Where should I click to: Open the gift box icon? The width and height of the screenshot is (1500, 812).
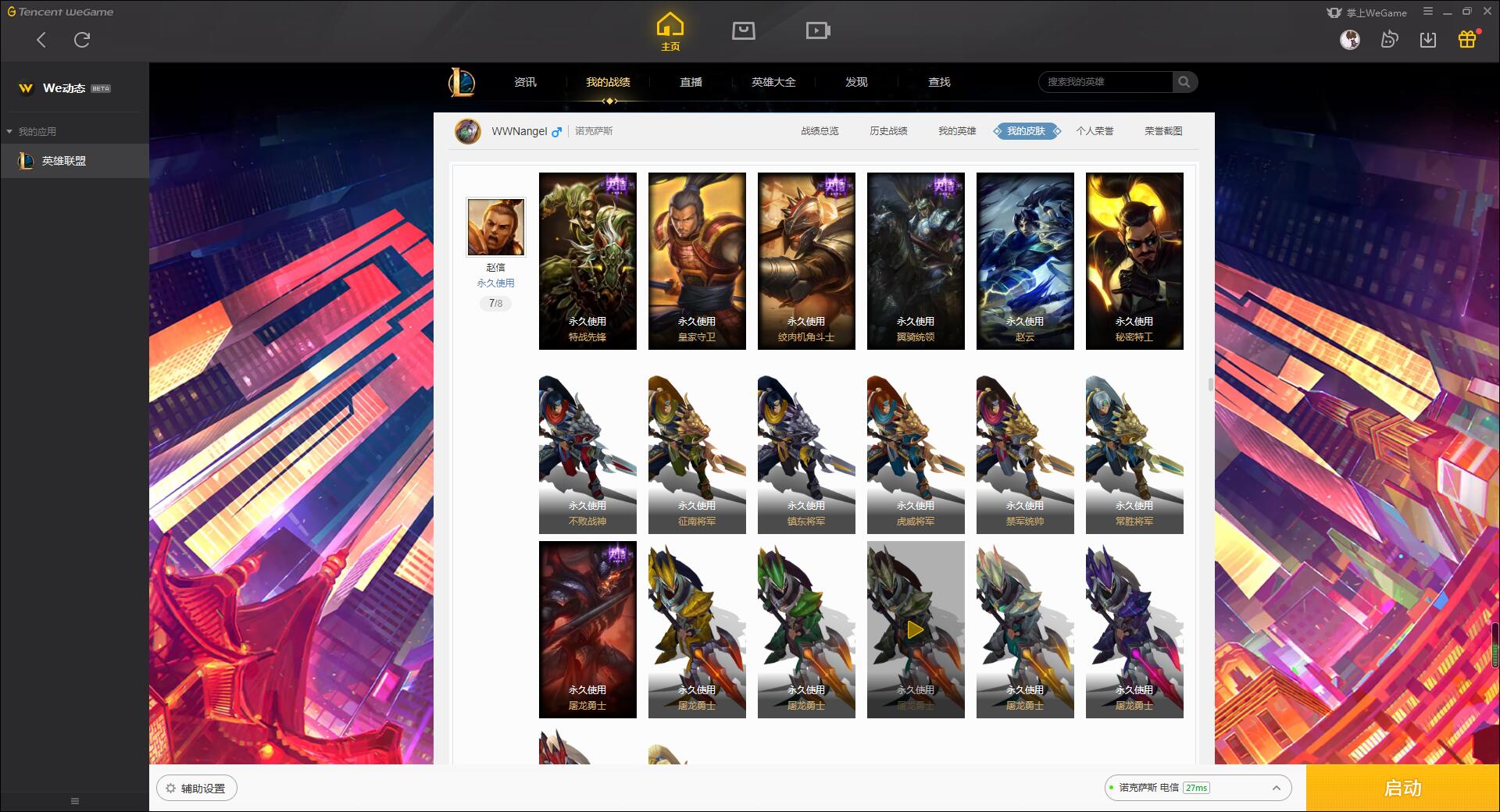(x=1467, y=39)
